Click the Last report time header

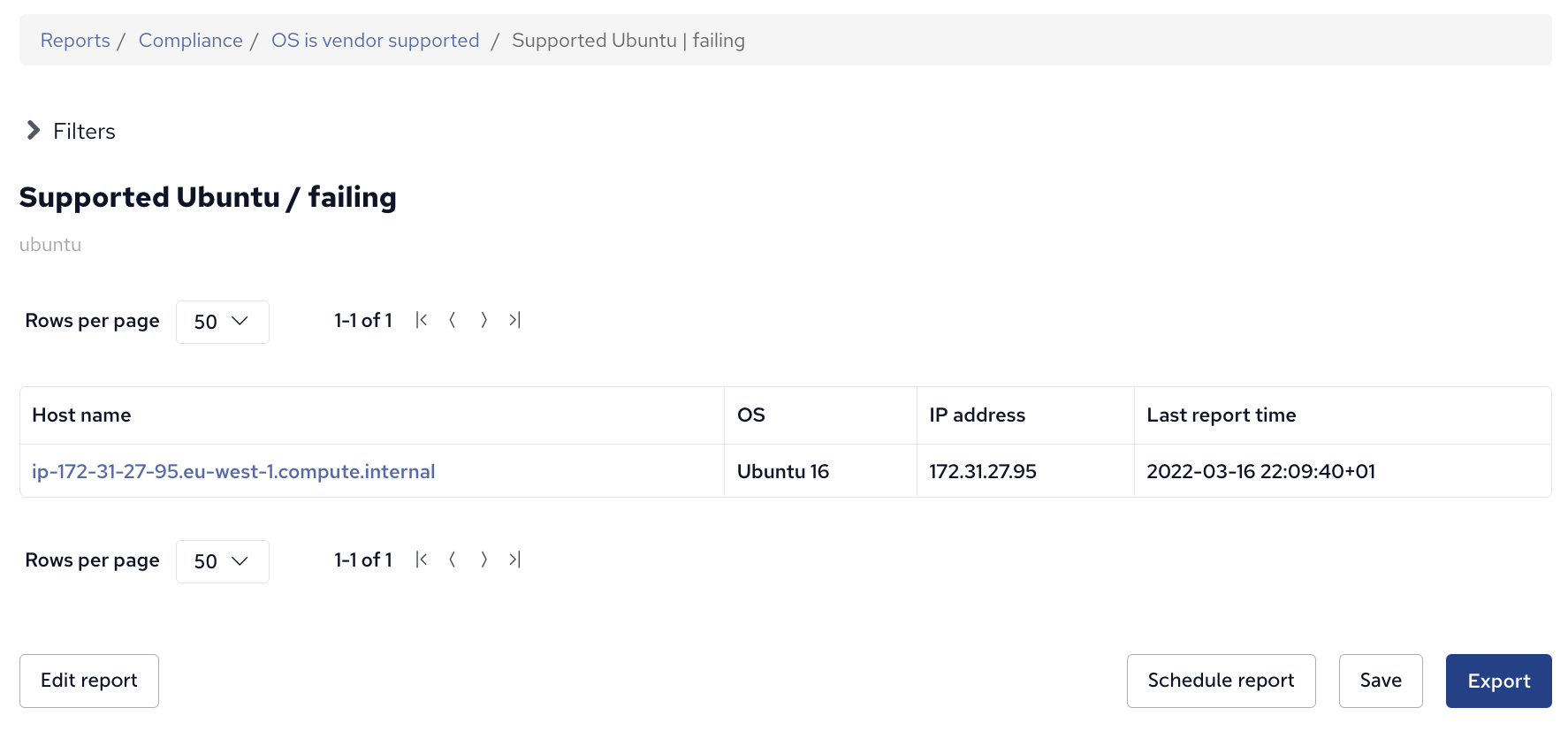tap(1343, 415)
